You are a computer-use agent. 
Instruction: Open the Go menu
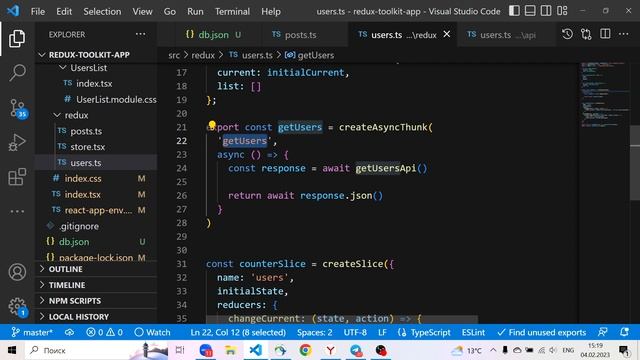[170, 11]
